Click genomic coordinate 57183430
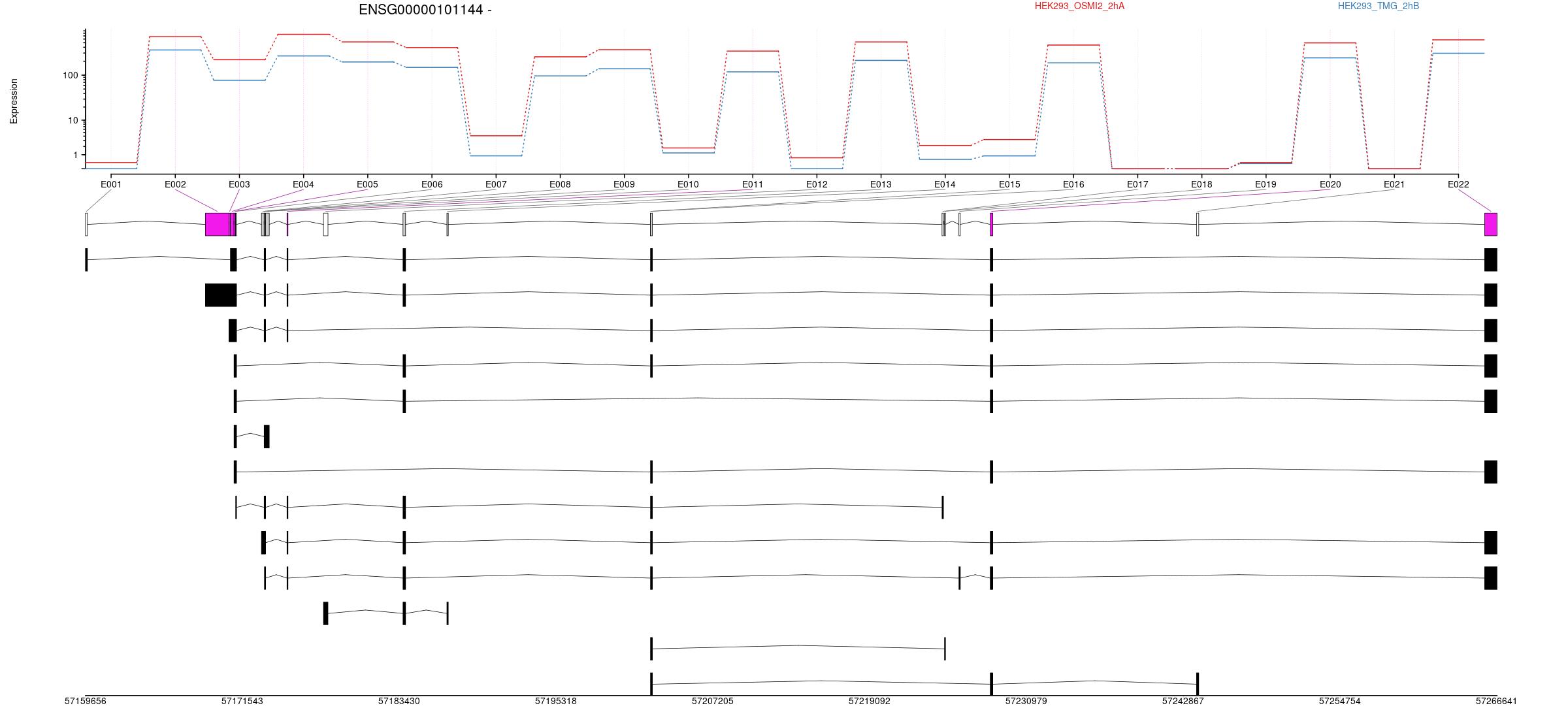The image size is (1568, 712). pyautogui.click(x=399, y=702)
